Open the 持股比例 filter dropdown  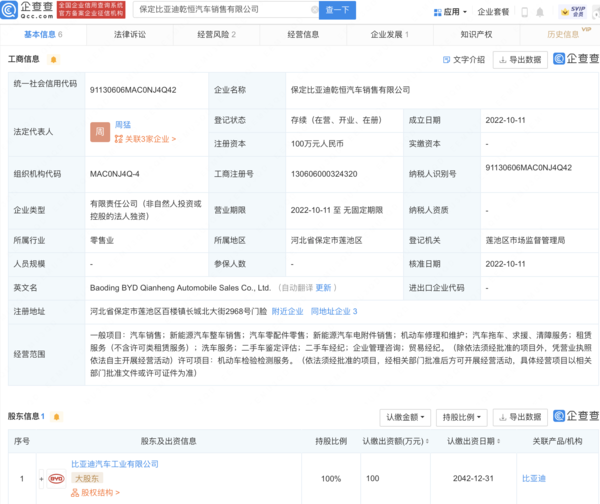(461, 417)
